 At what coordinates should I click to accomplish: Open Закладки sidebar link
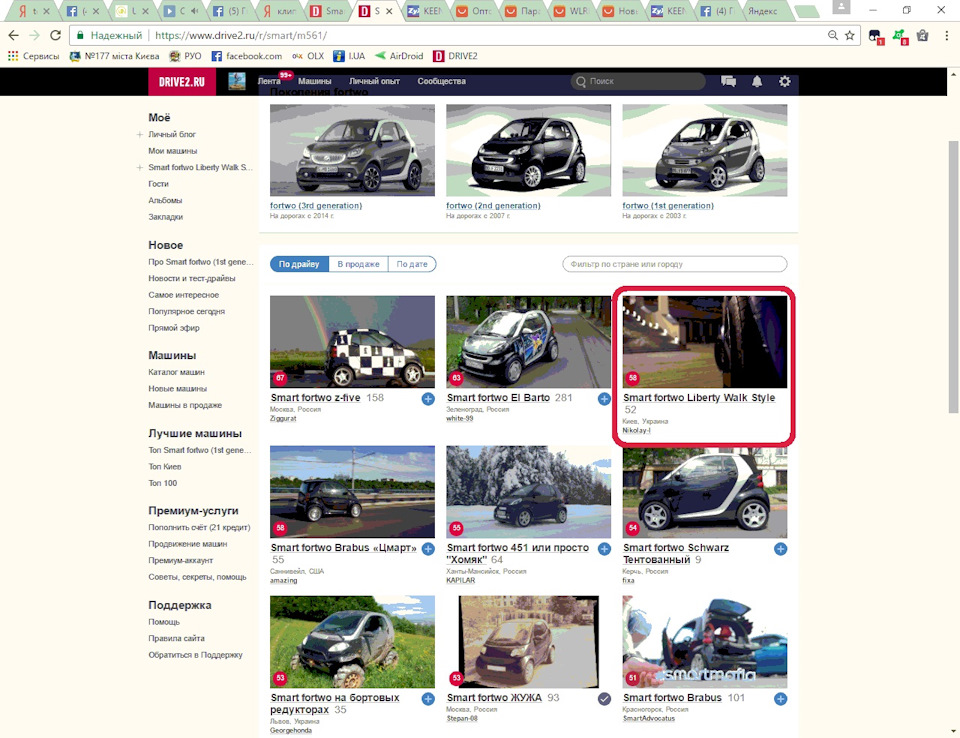(x=165, y=216)
